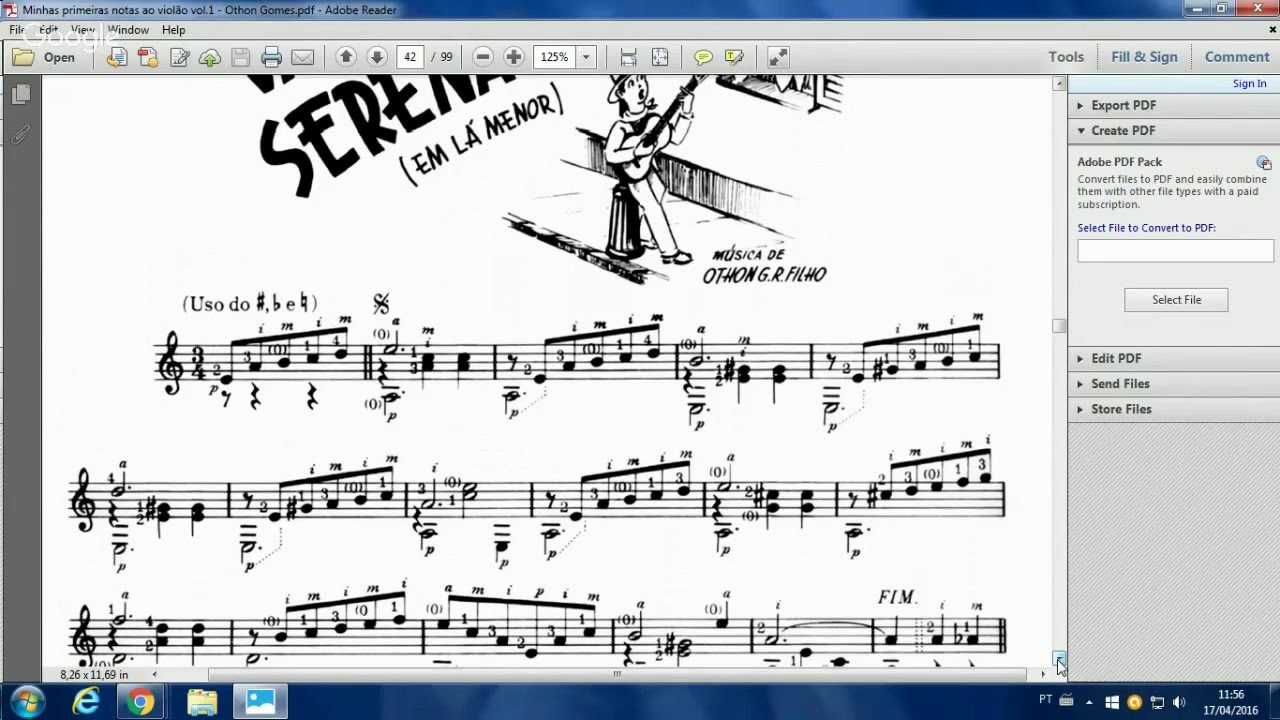The image size is (1280, 720).
Task: Click the fit width scrolling icon
Action: [628, 57]
